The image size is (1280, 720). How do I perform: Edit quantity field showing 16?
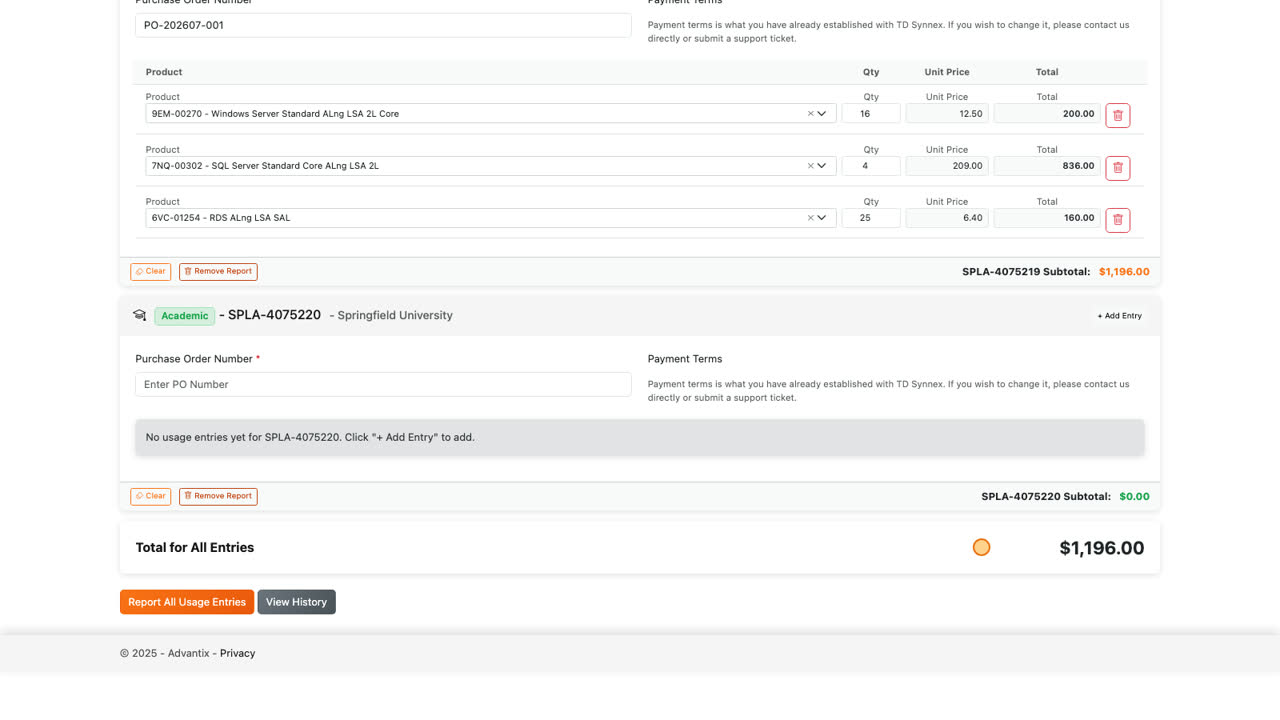coord(871,114)
